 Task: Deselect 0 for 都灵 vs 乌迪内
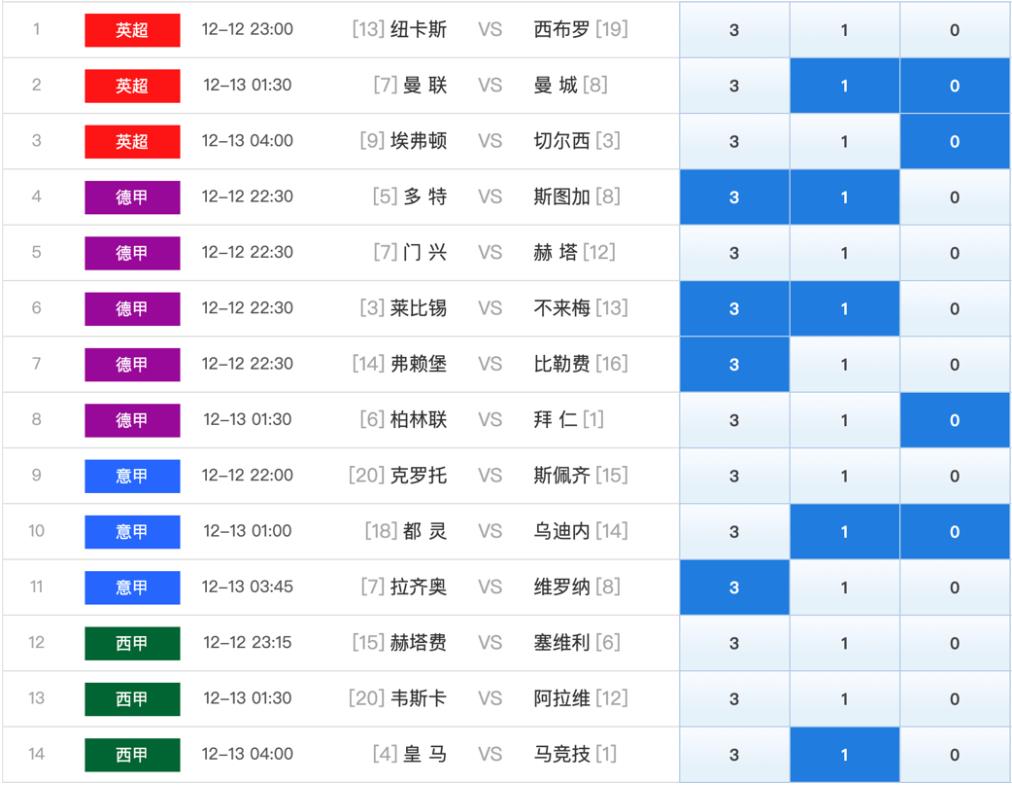pos(955,532)
